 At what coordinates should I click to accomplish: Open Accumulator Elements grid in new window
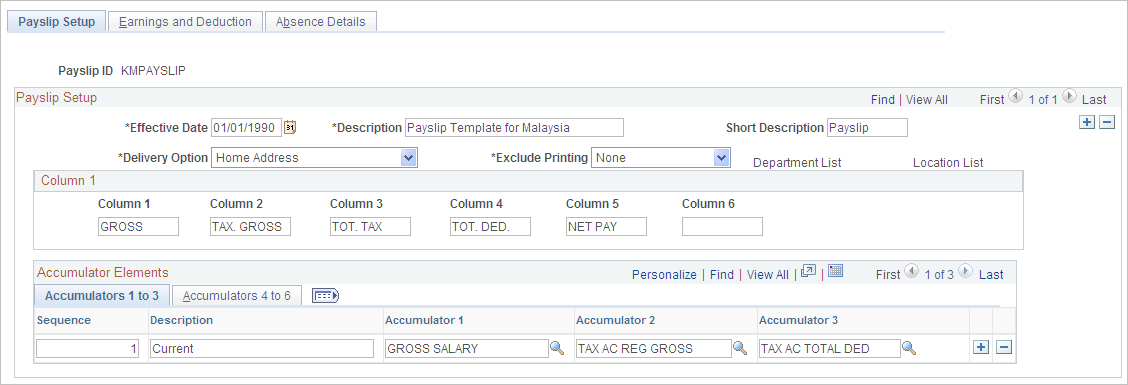click(x=809, y=271)
